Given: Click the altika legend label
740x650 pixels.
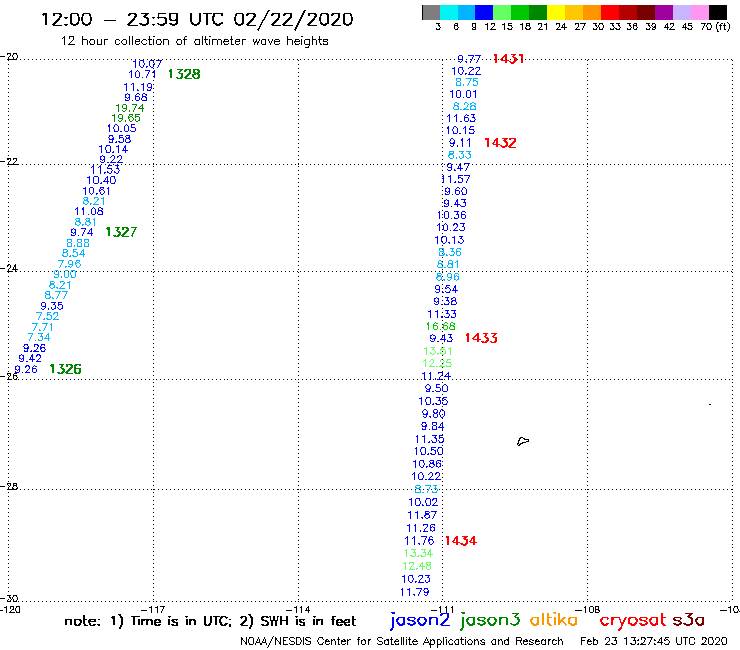Looking at the screenshot, I should coord(553,619).
